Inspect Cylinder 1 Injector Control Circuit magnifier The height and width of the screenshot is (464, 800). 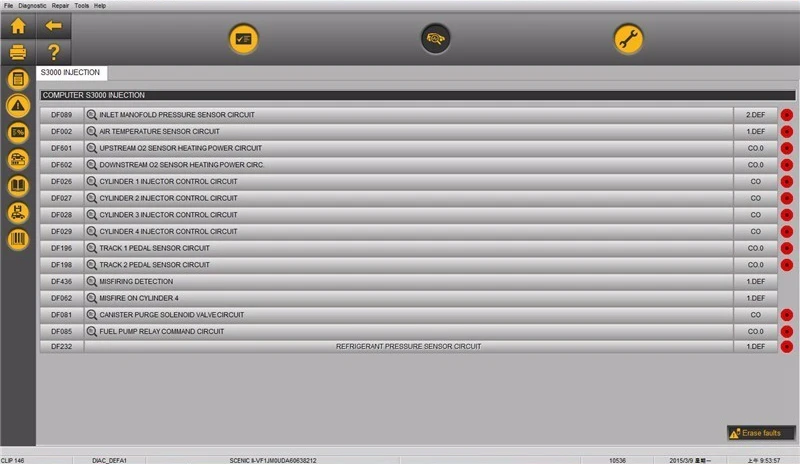[91, 182]
